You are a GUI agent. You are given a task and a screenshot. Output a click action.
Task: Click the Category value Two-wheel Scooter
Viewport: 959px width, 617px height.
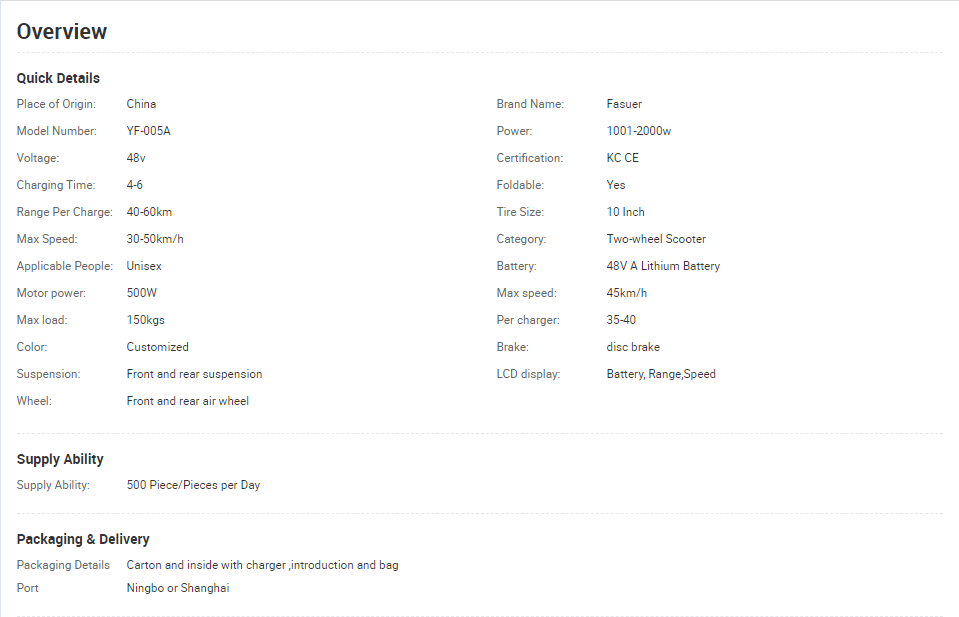pos(656,239)
